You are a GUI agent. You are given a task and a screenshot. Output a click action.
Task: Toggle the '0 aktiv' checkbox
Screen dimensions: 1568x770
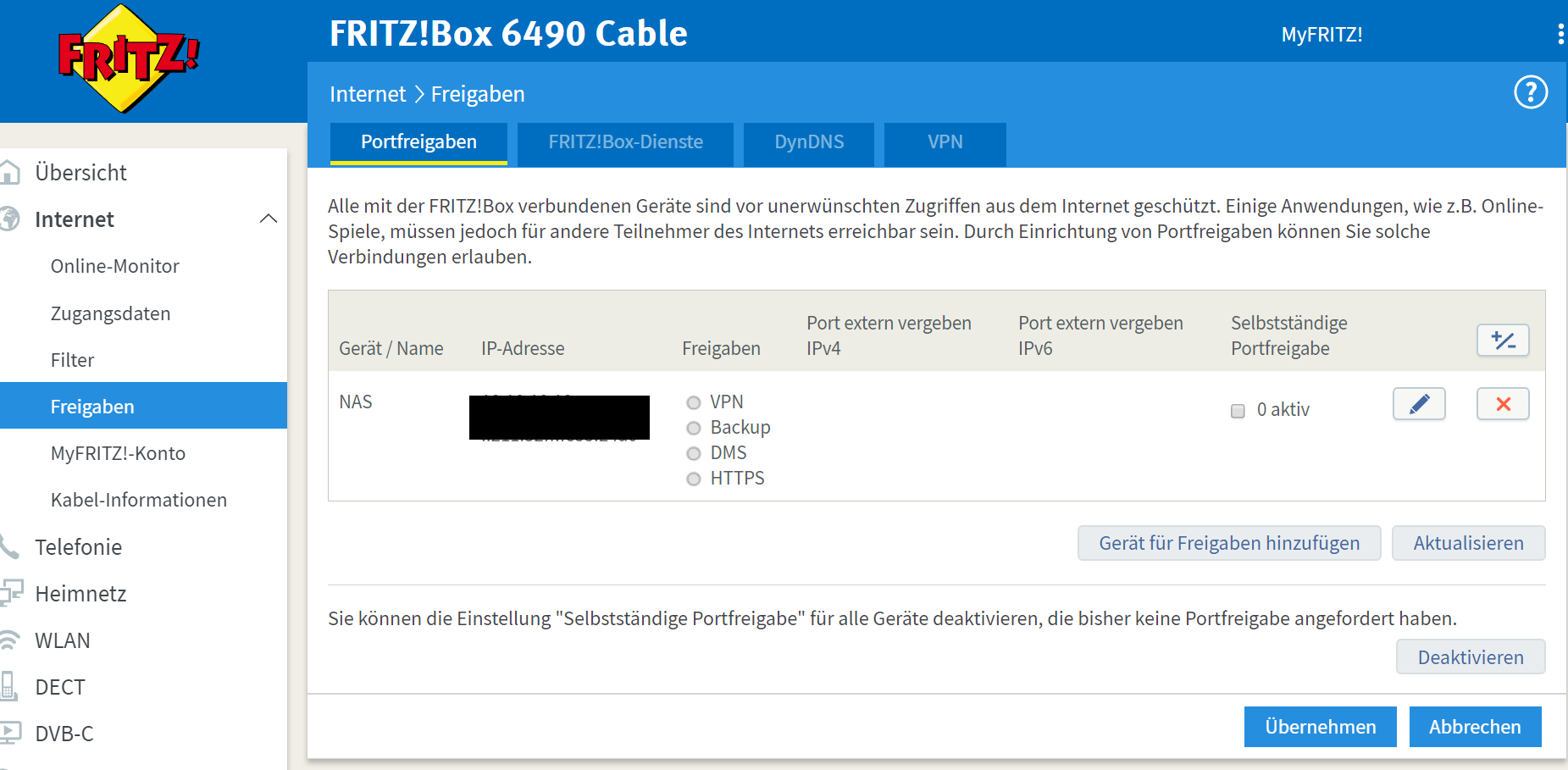[1238, 411]
